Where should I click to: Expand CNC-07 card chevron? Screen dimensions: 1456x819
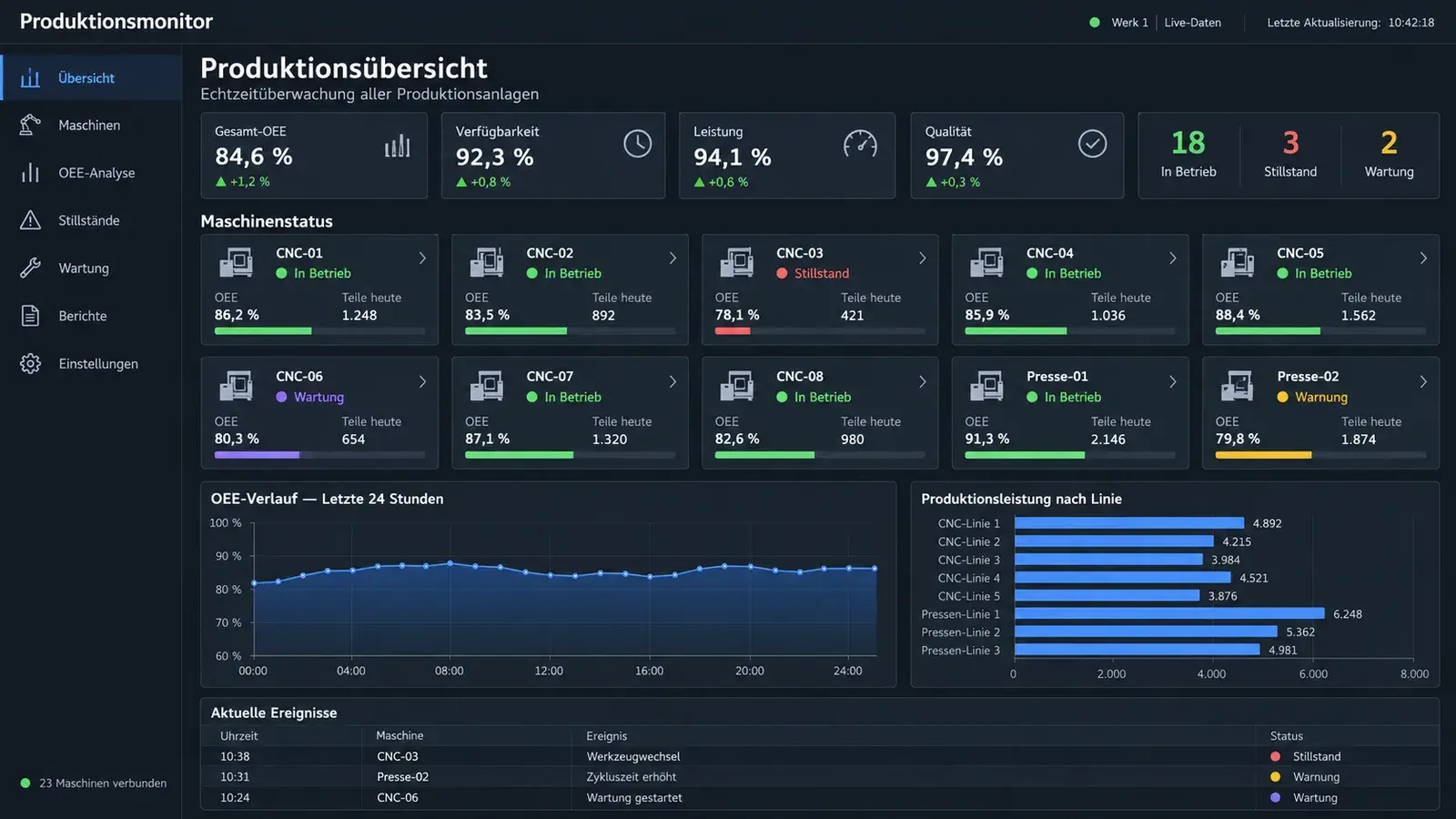pos(672,382)
